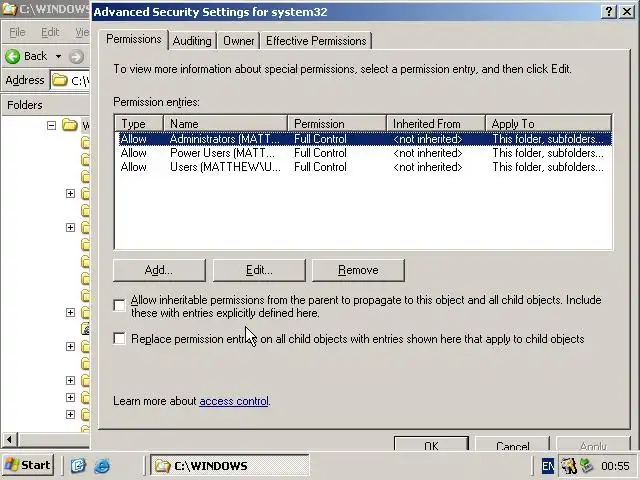Click the Folders pane scroll left arrow

pyautogui.click(x=9, y=440)
